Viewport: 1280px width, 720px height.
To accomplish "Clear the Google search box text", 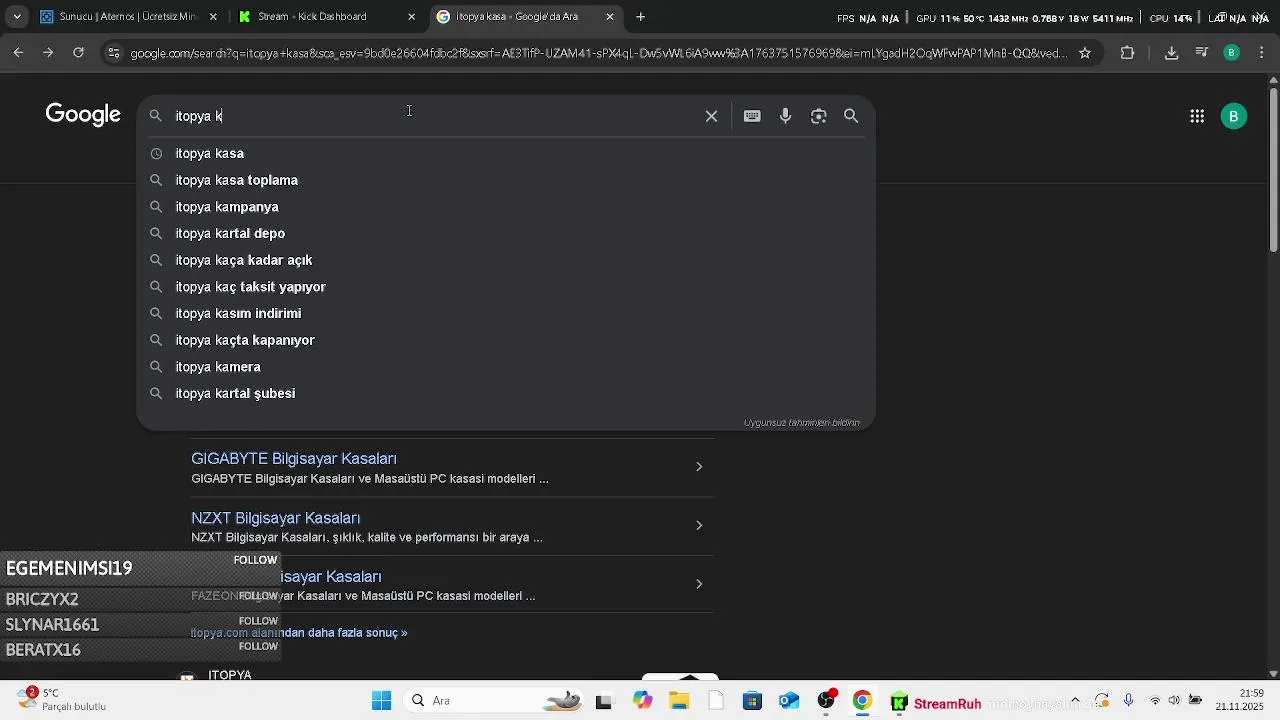I will [x=711, y=116].
